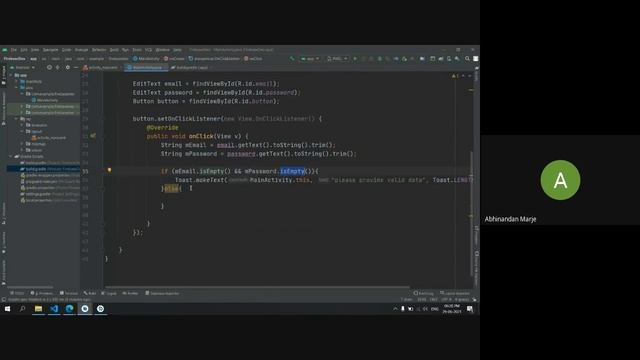Click the taskbar search icon
The image size is (640, 360).
click(x=22, y=309)
